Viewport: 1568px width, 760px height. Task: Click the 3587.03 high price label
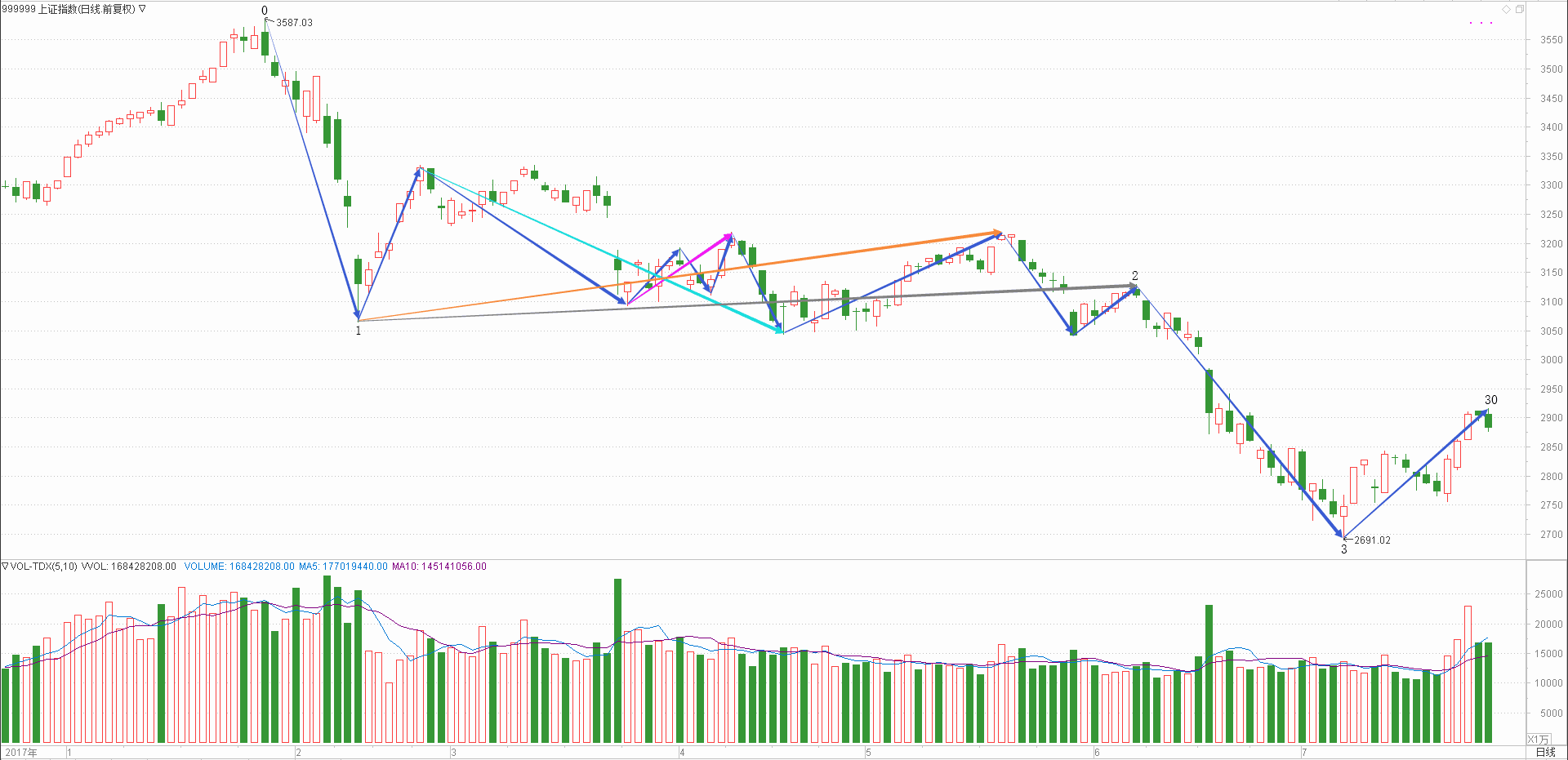[x=294, y=23]
